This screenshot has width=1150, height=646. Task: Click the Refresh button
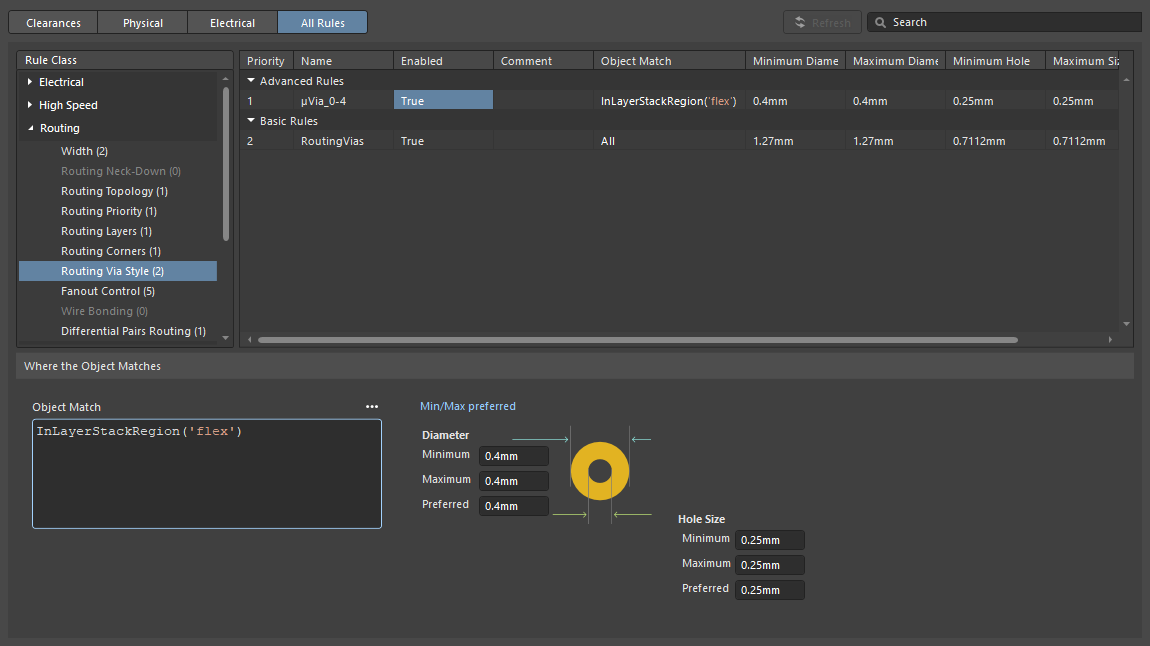point(821,22)
